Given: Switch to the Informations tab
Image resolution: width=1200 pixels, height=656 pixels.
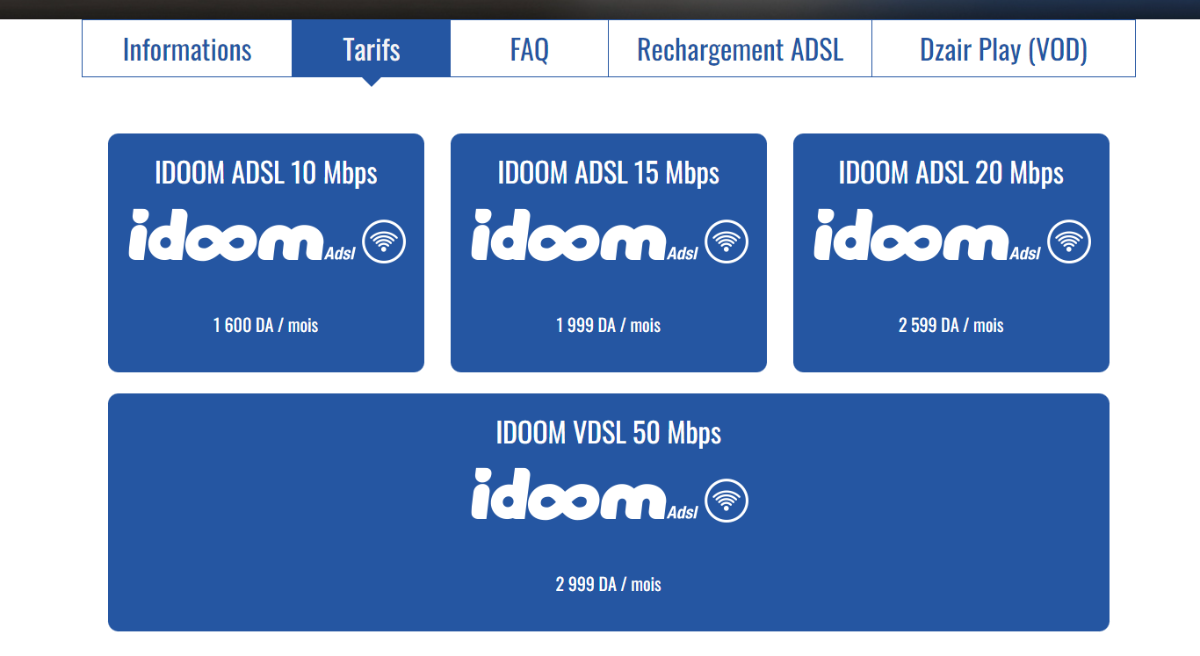Looking at the screenshot, I should point(187,49).
